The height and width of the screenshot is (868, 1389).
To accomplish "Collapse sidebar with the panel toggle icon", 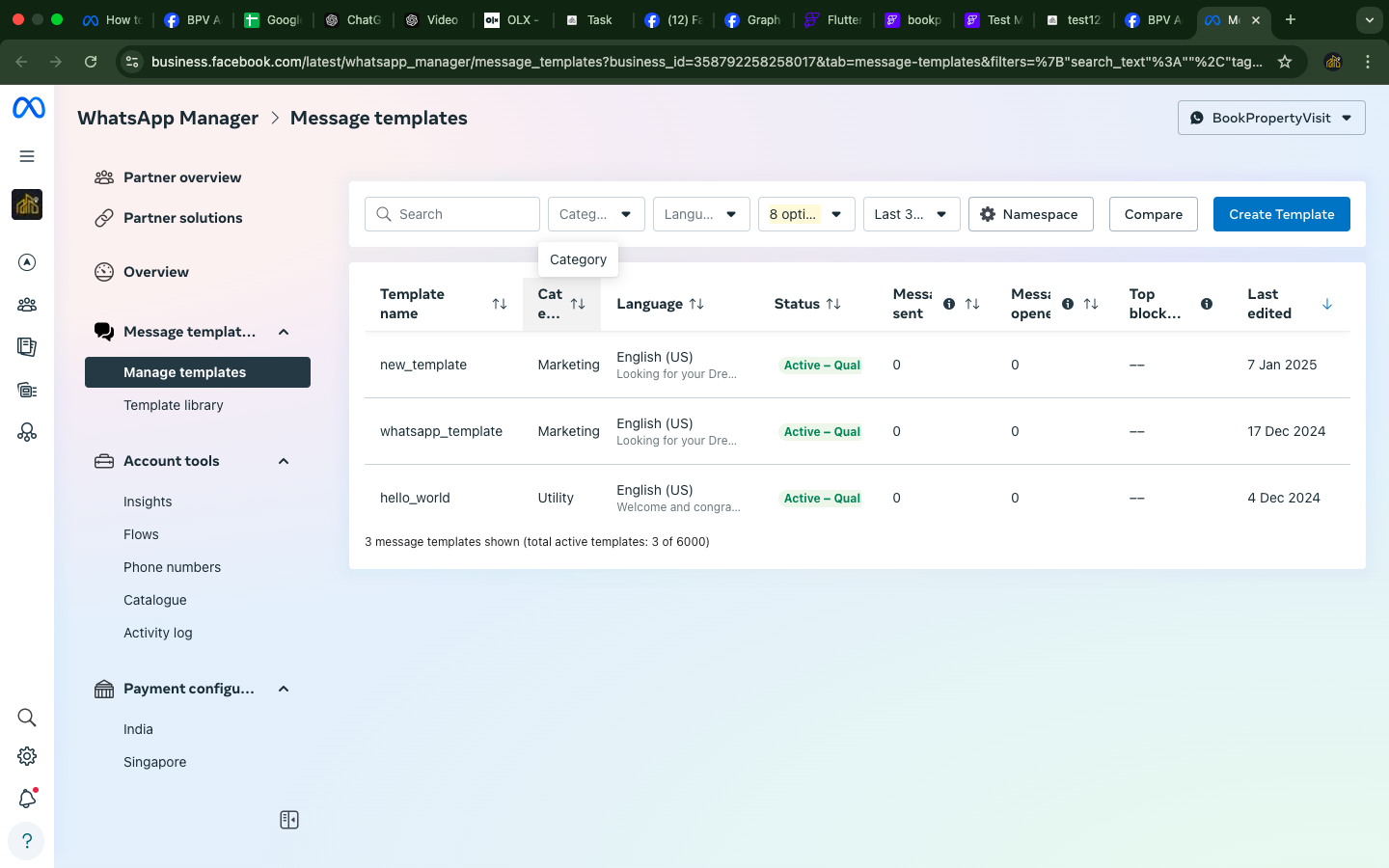I will pyautogui.click(x=289, y=820).
